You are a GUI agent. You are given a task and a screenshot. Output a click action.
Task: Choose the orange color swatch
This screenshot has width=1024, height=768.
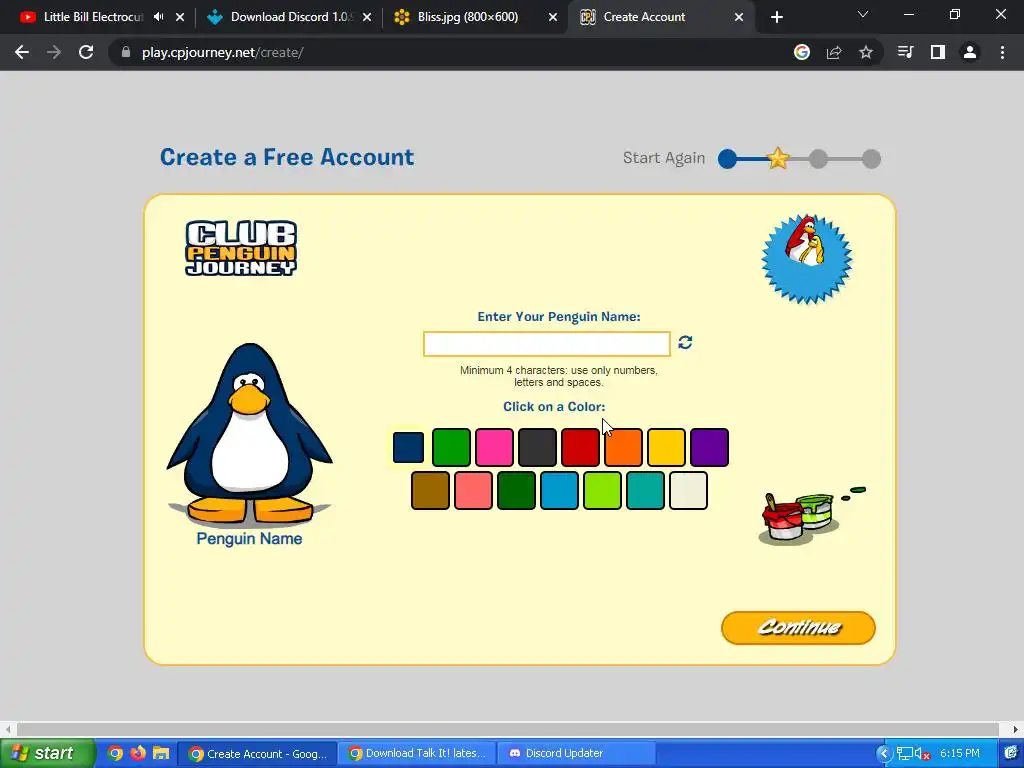click(623, 447)
